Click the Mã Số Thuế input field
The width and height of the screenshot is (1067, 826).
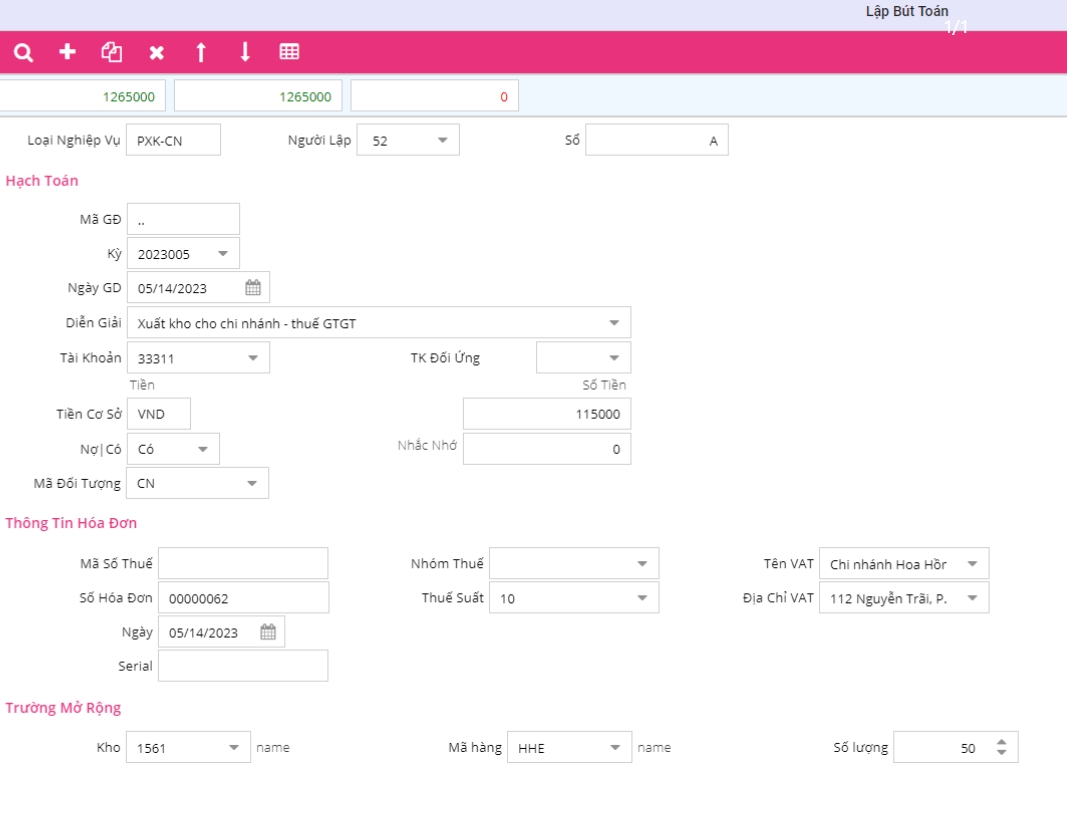point(243,564)
